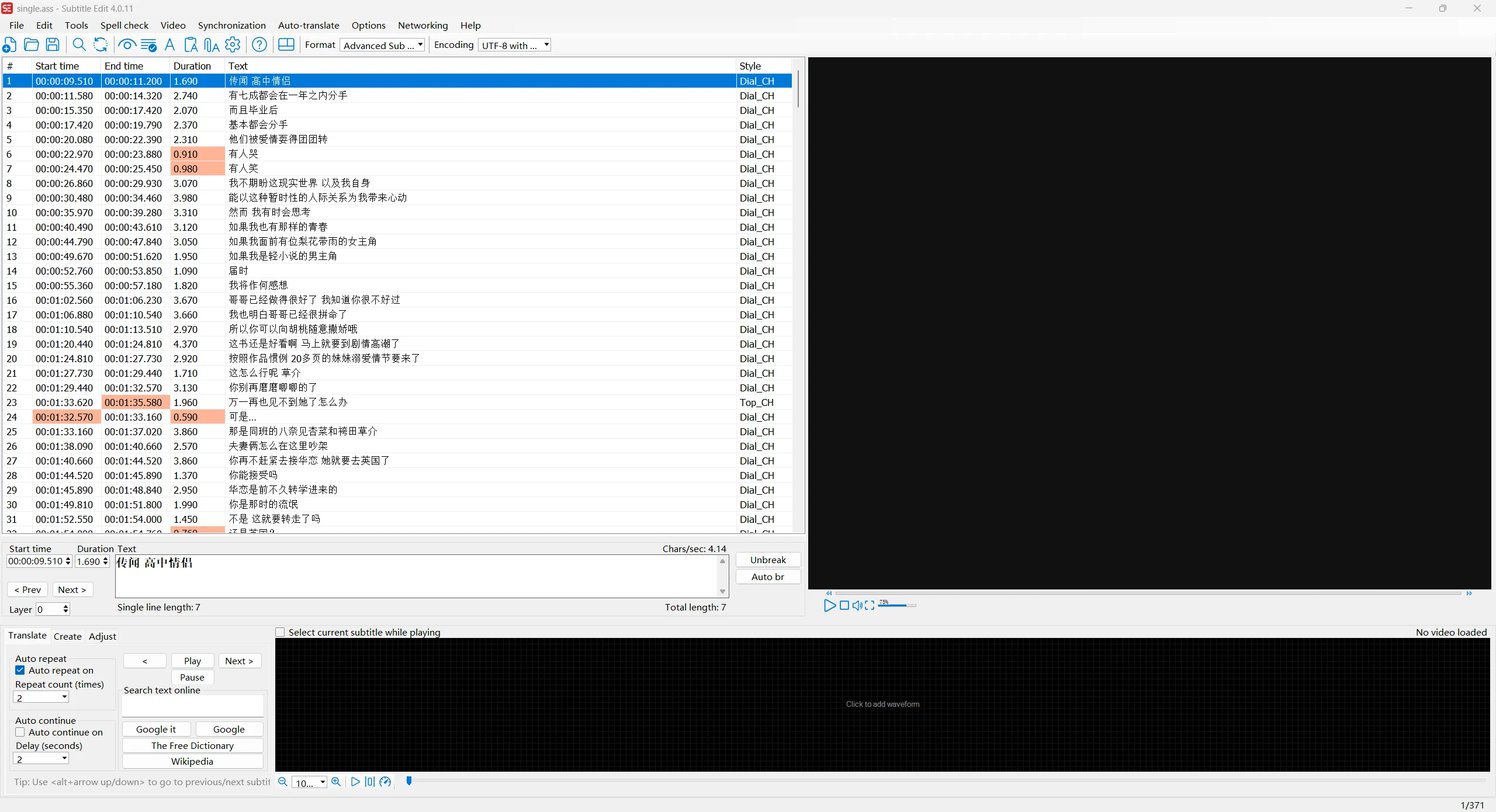Click the New subtitle file icon
This screenshot has height=812, width=1496.
(10, 45)
